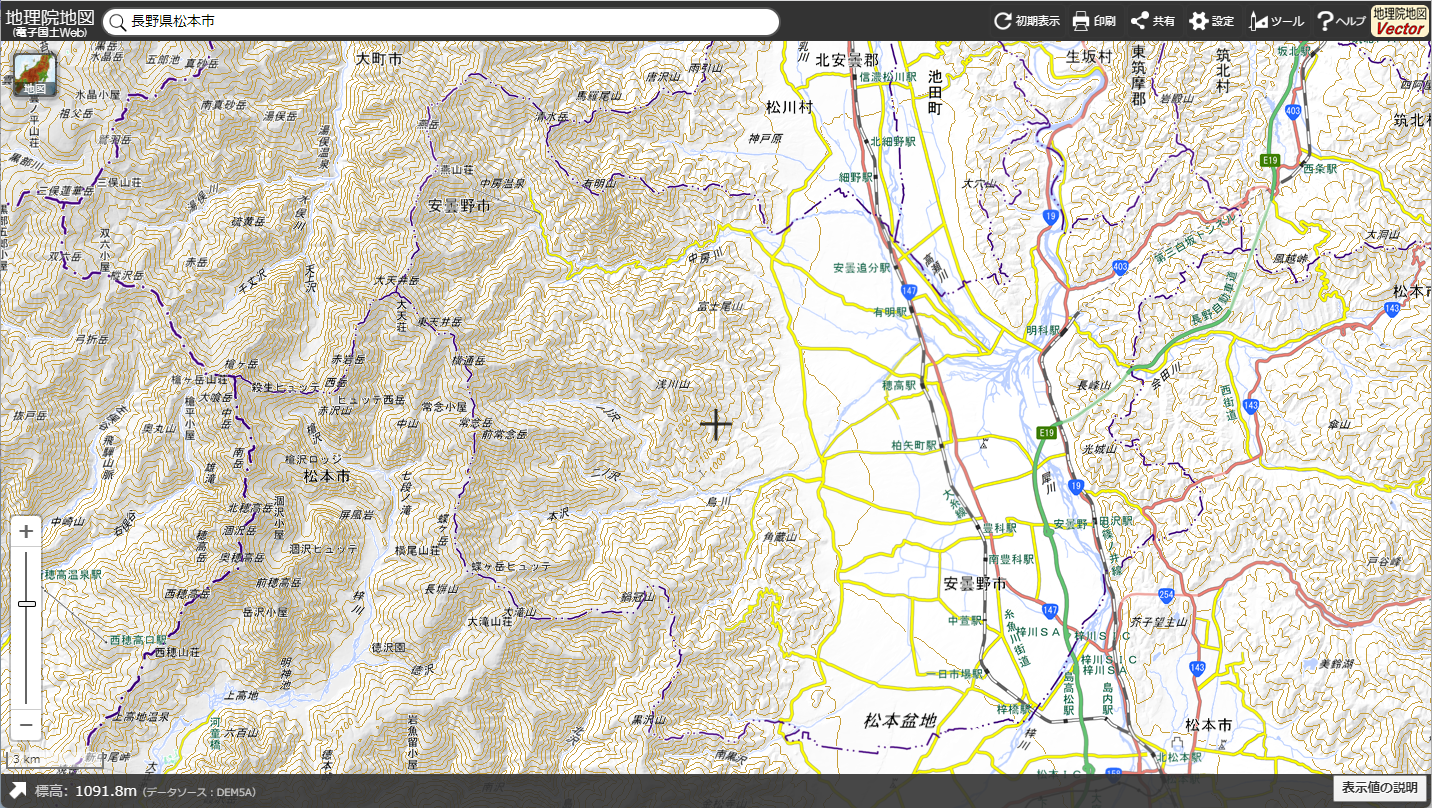
Task: Open the ヘルプ help page
Action: (1341, 21)
